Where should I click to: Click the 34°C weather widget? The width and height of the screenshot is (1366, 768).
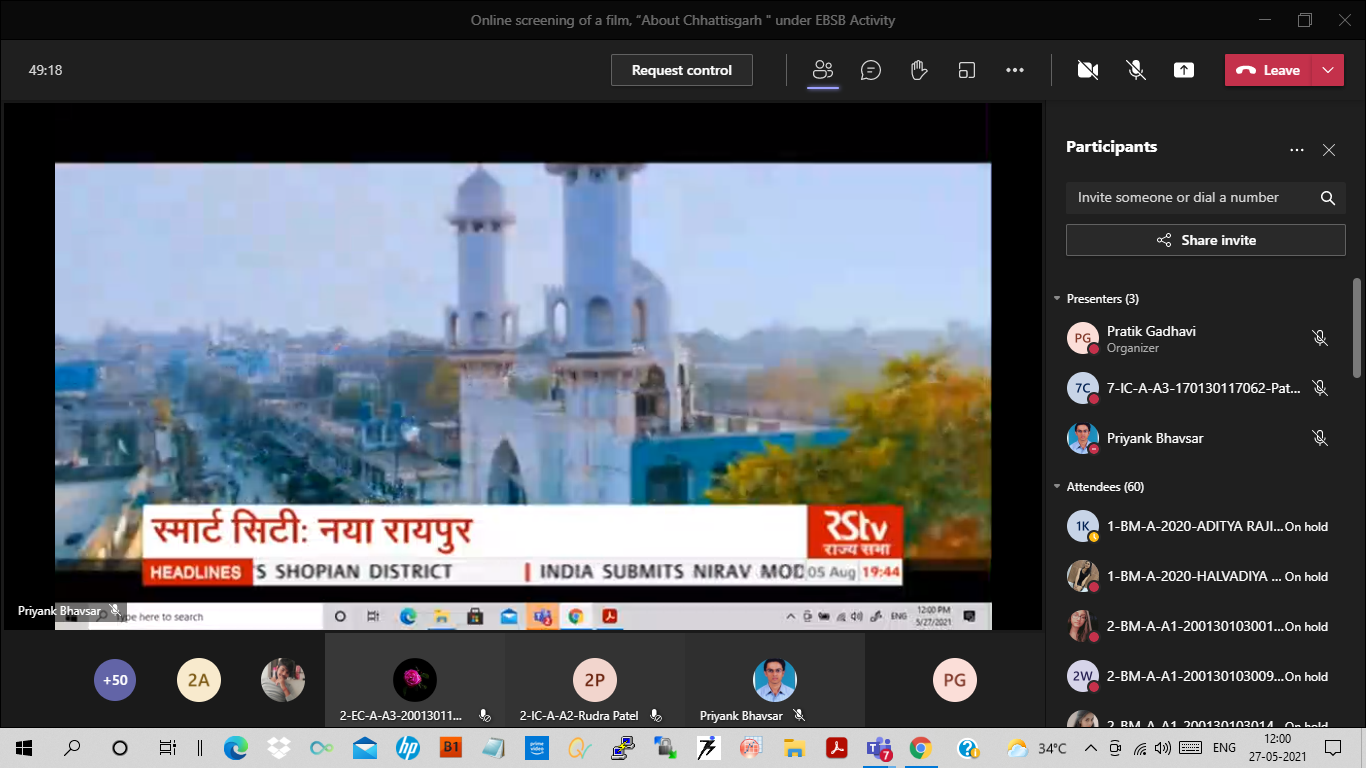pos(1037,748)
